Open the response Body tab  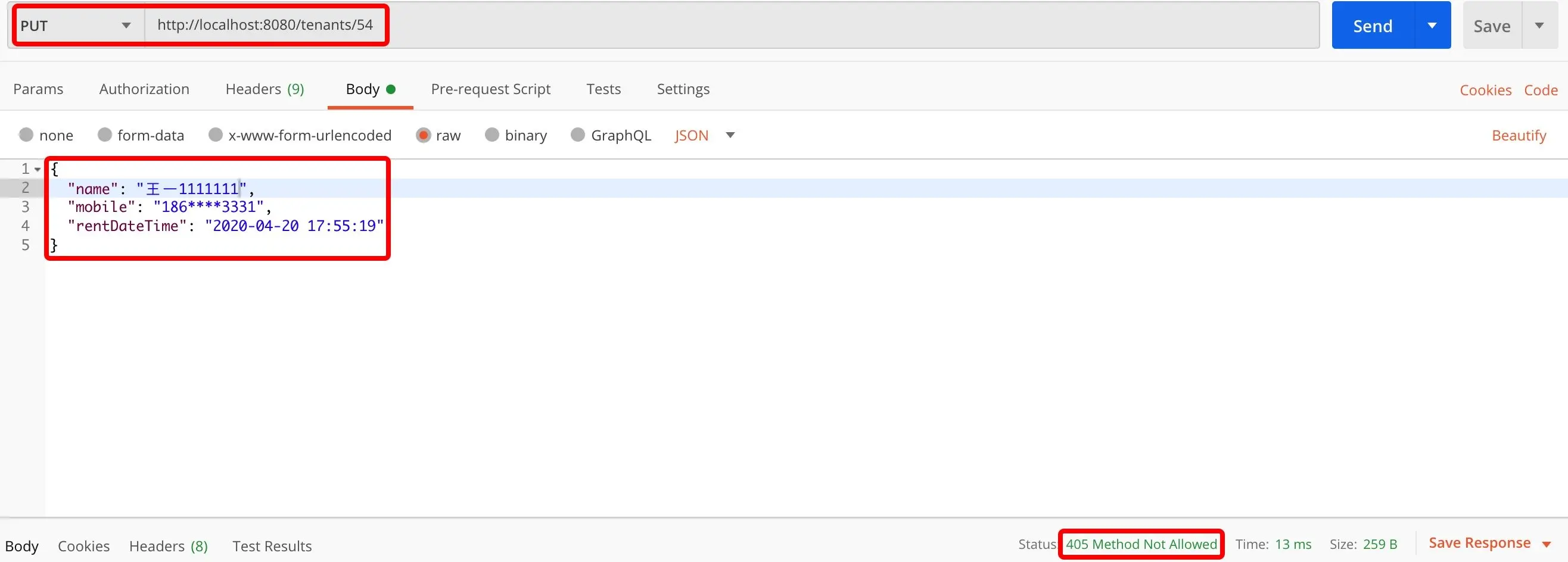point(22,545)
